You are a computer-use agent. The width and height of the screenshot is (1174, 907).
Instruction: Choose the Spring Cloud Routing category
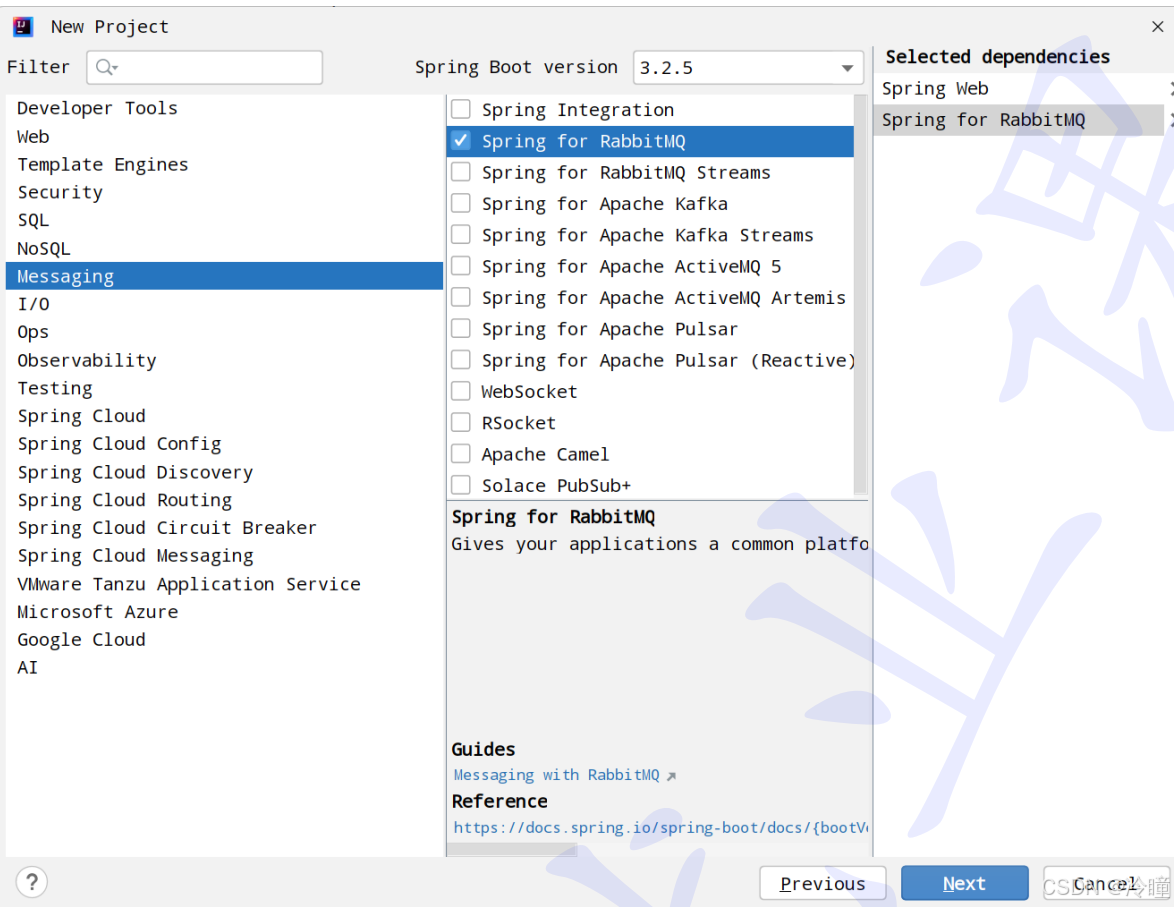tap(224, 500)
